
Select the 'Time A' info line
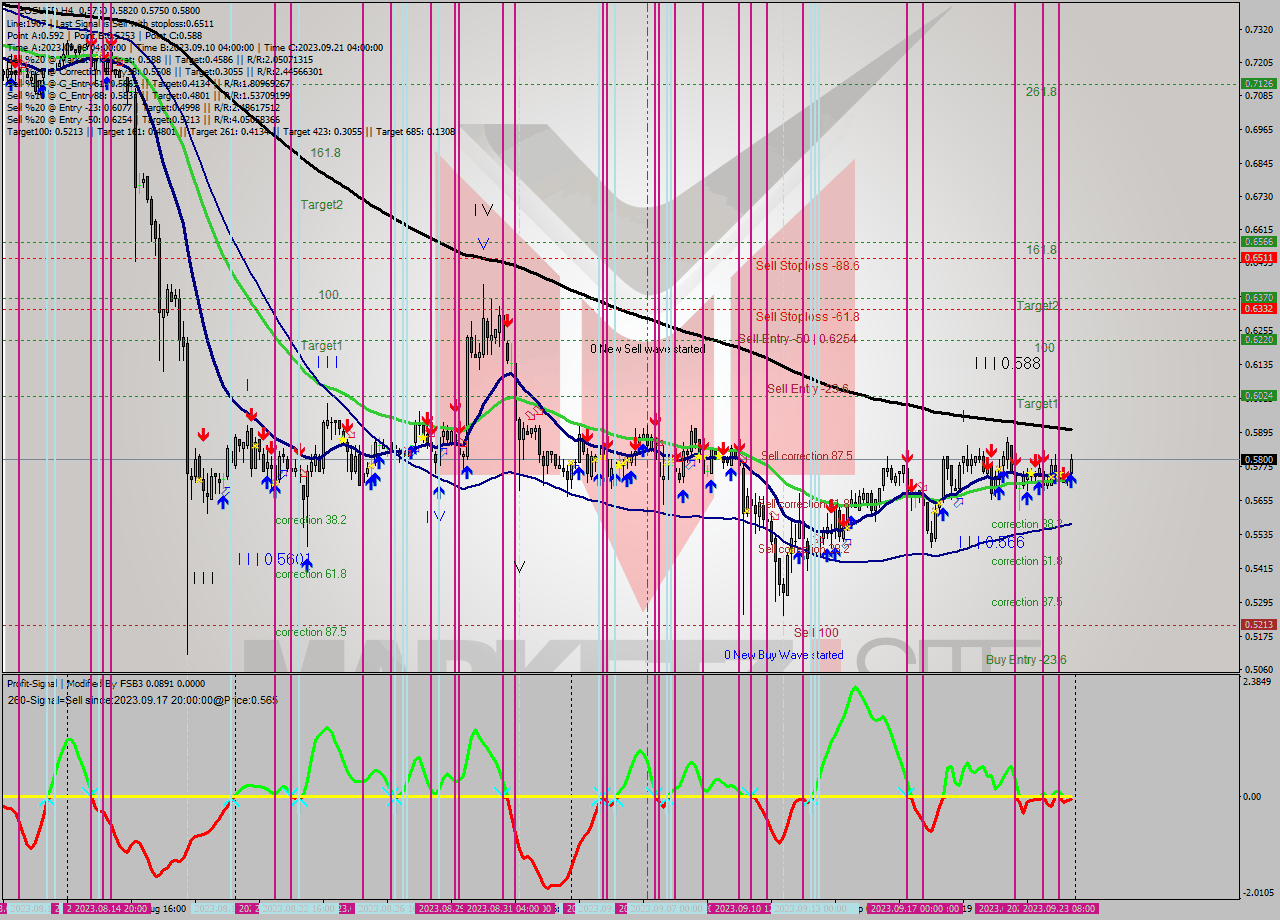tap(194, 47)
